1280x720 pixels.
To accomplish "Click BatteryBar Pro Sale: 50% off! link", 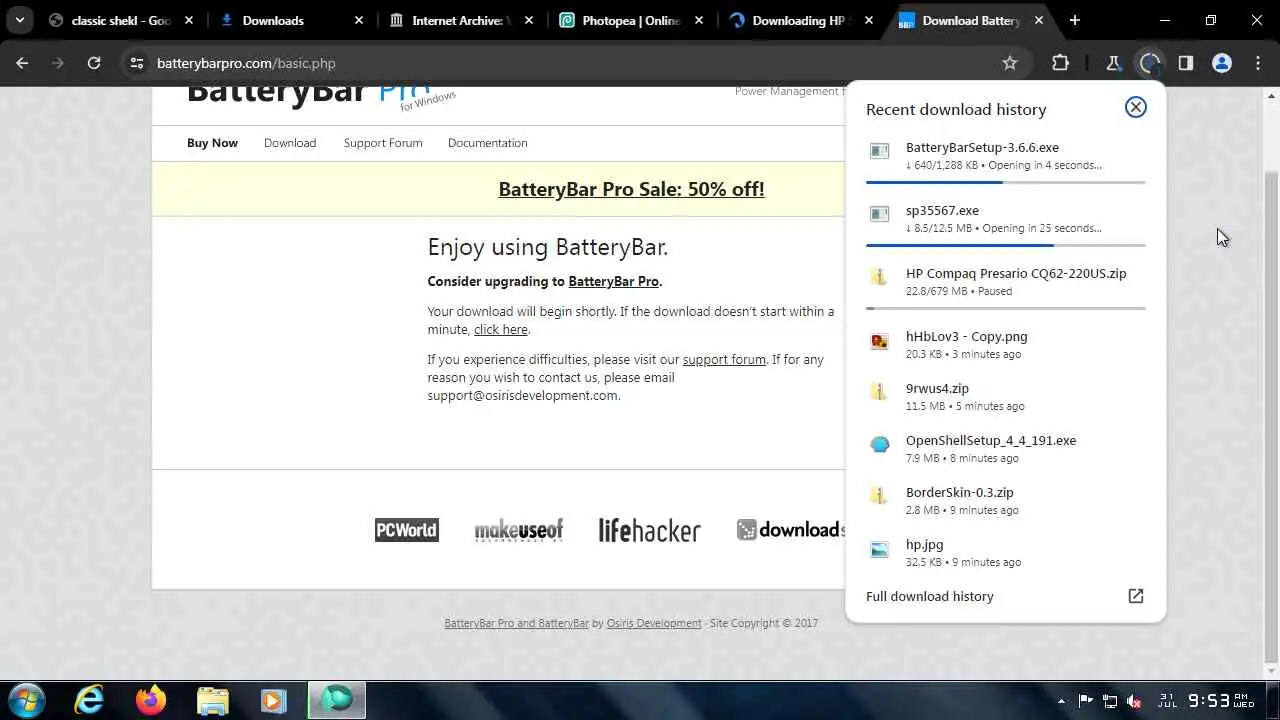I will [x=631, y=189].
